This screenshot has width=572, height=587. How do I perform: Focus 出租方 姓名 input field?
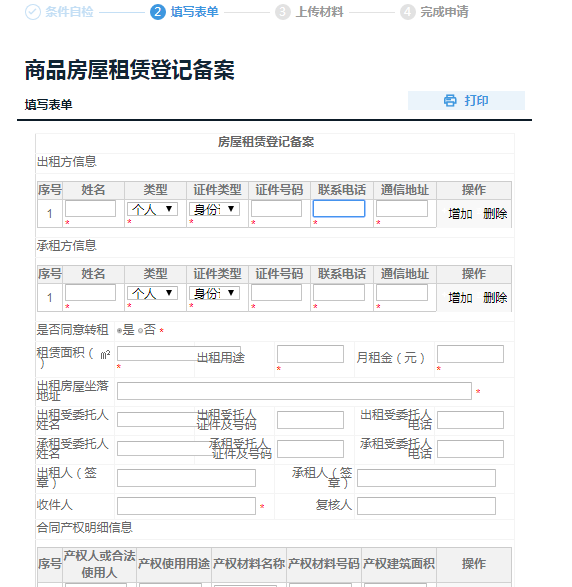[90, 209]
